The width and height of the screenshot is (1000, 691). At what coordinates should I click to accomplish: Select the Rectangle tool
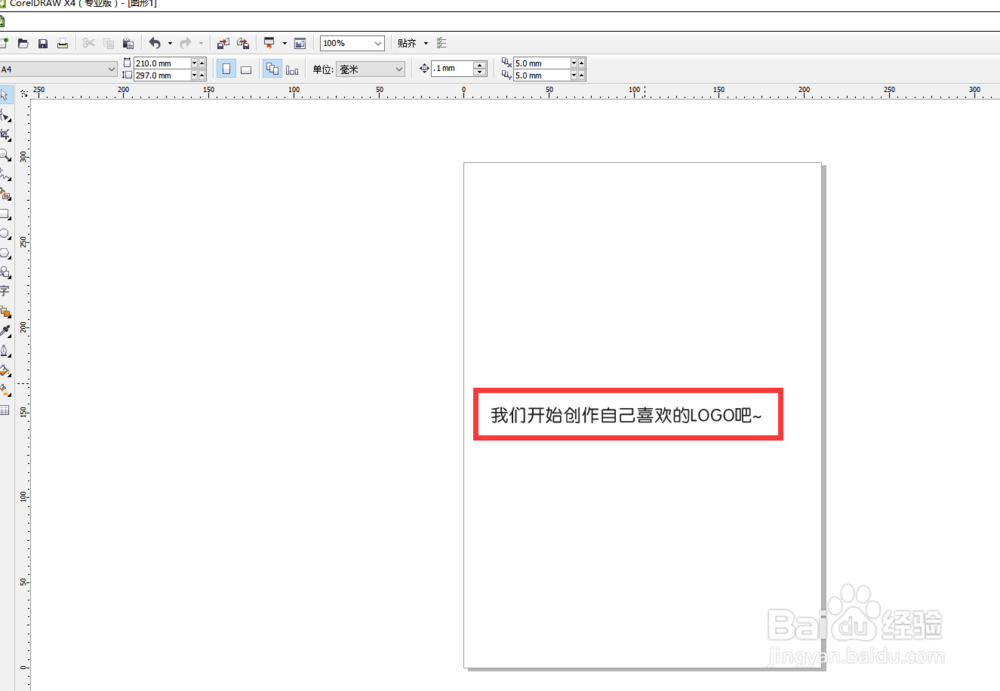[x=7, y=213]
